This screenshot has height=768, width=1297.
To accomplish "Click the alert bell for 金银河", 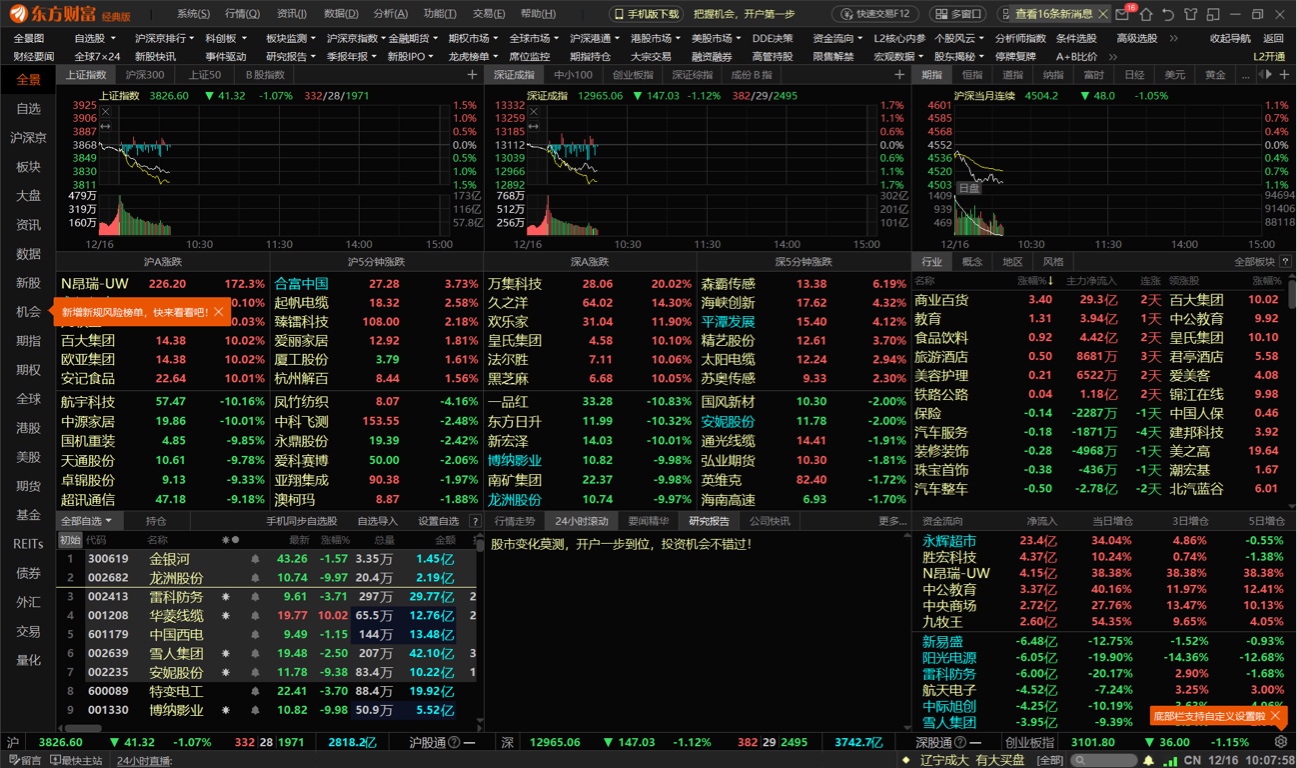I will pyautogui.click(x=255, y=559).
